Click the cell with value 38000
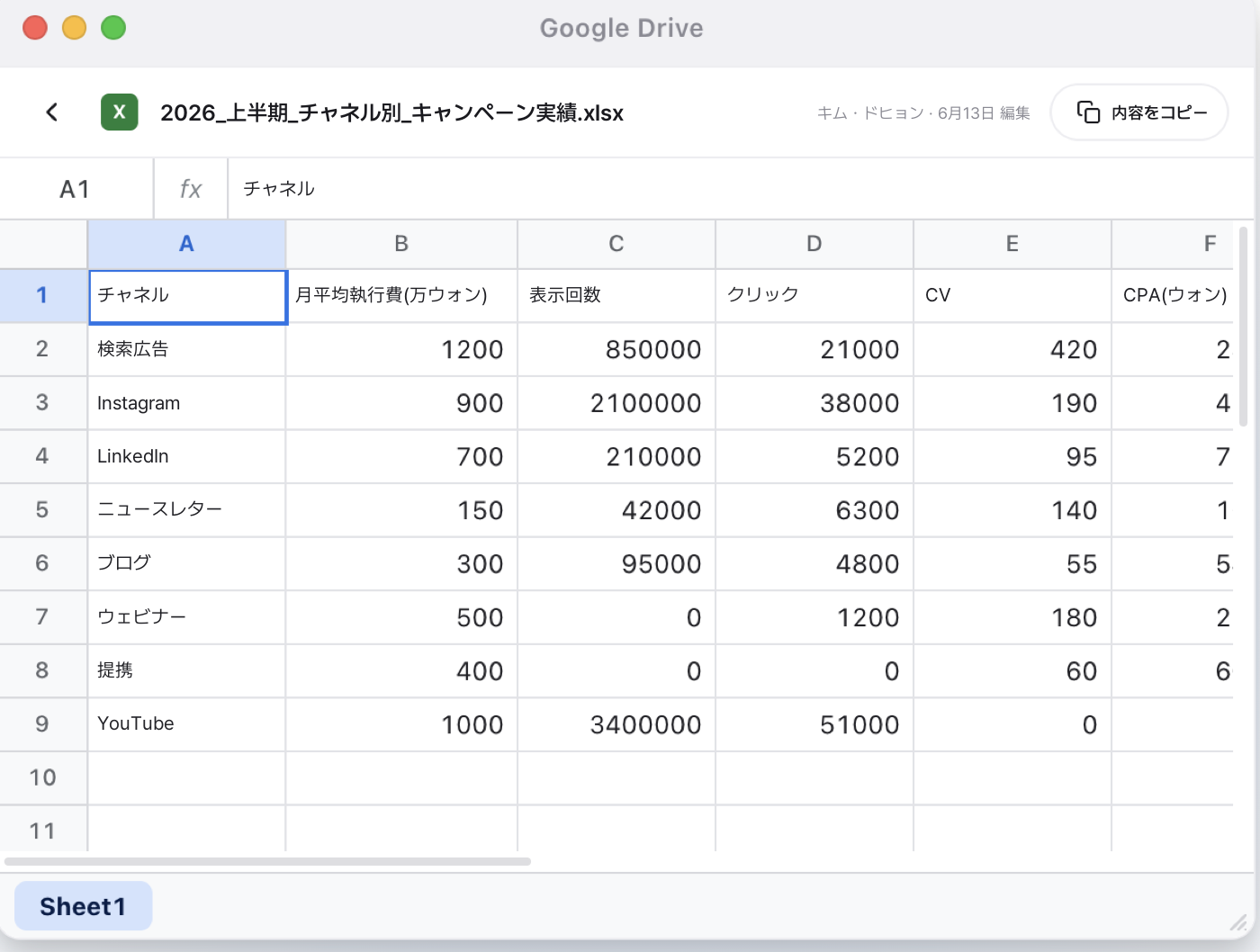 [814, 403]
